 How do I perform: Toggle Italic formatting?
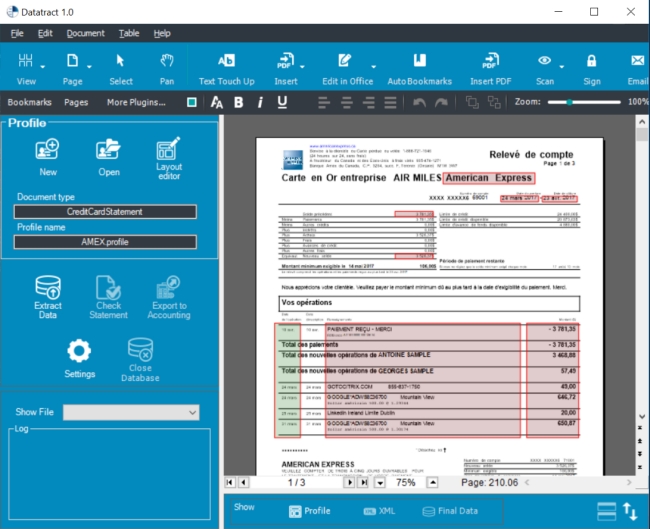pos(260,102)
